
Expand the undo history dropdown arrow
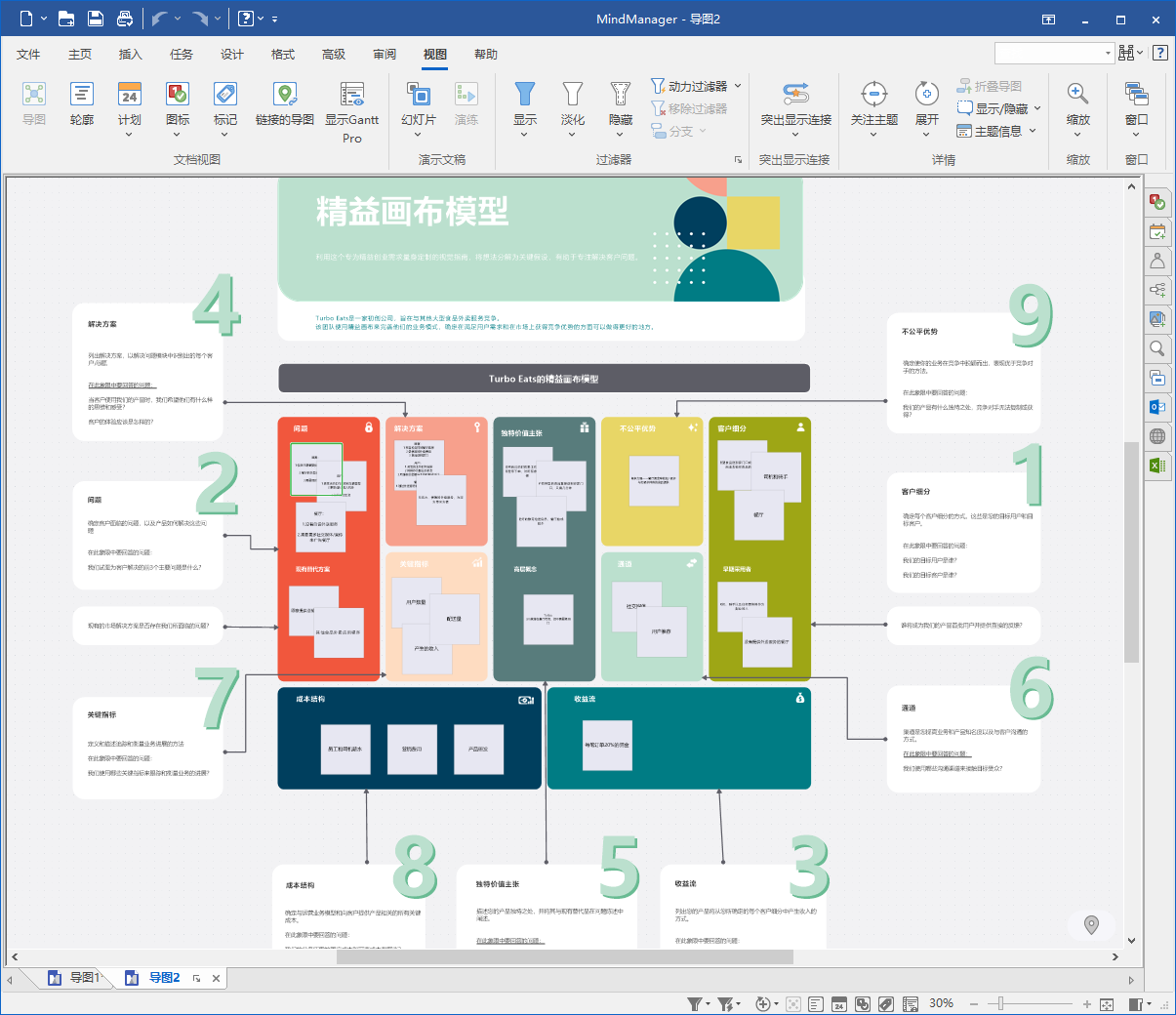point(177,19)
